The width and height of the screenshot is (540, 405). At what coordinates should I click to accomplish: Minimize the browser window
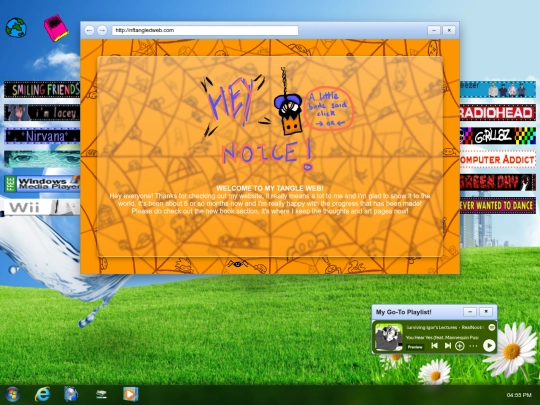(x=434, y=30)
